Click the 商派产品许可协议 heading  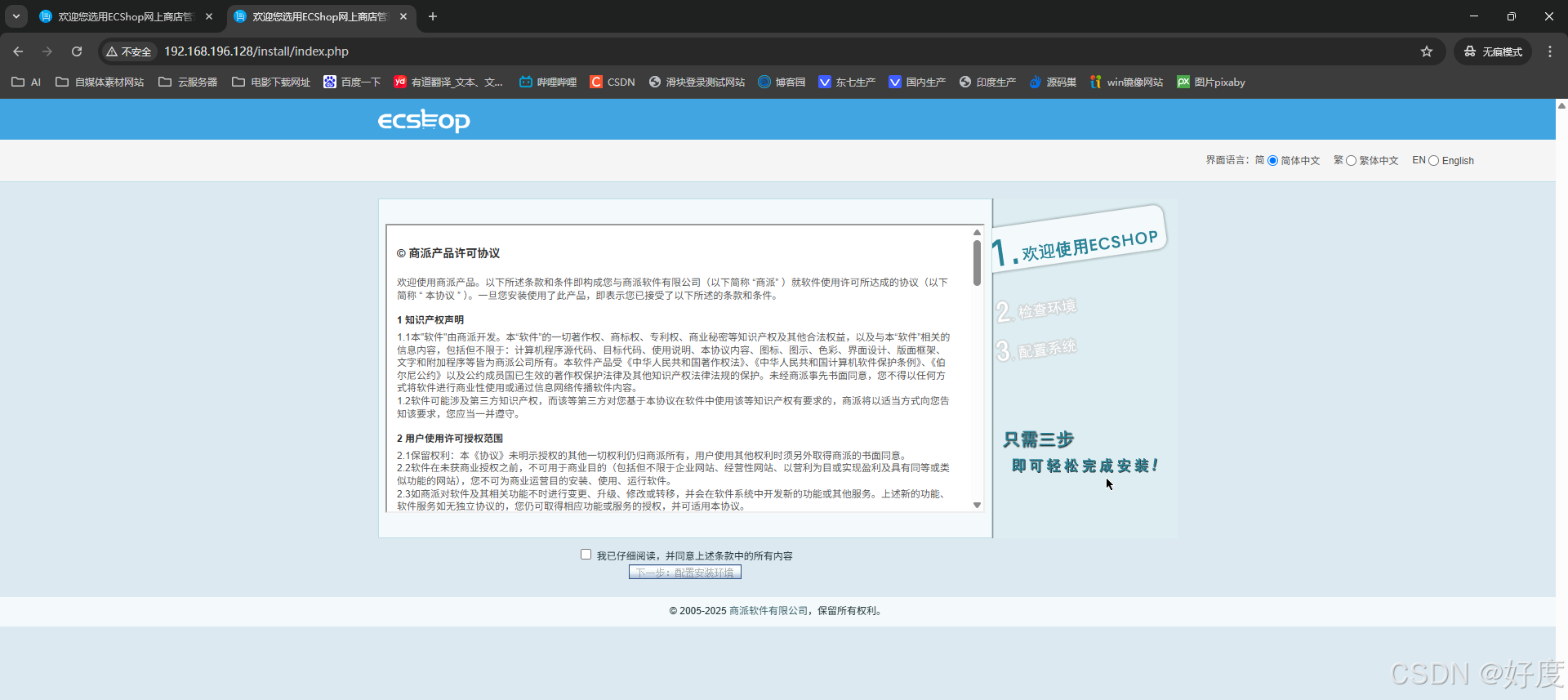(x=448, y=253)
